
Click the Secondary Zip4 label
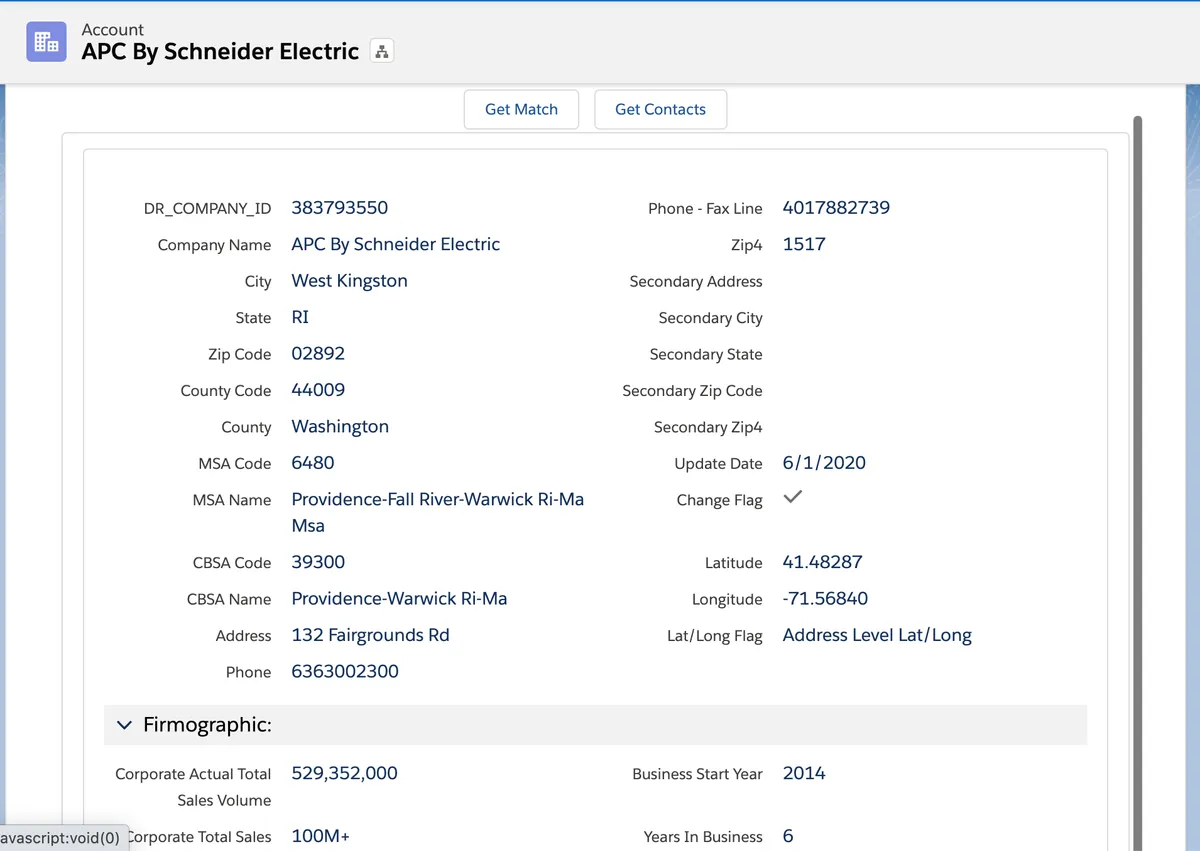pos(708,428)
